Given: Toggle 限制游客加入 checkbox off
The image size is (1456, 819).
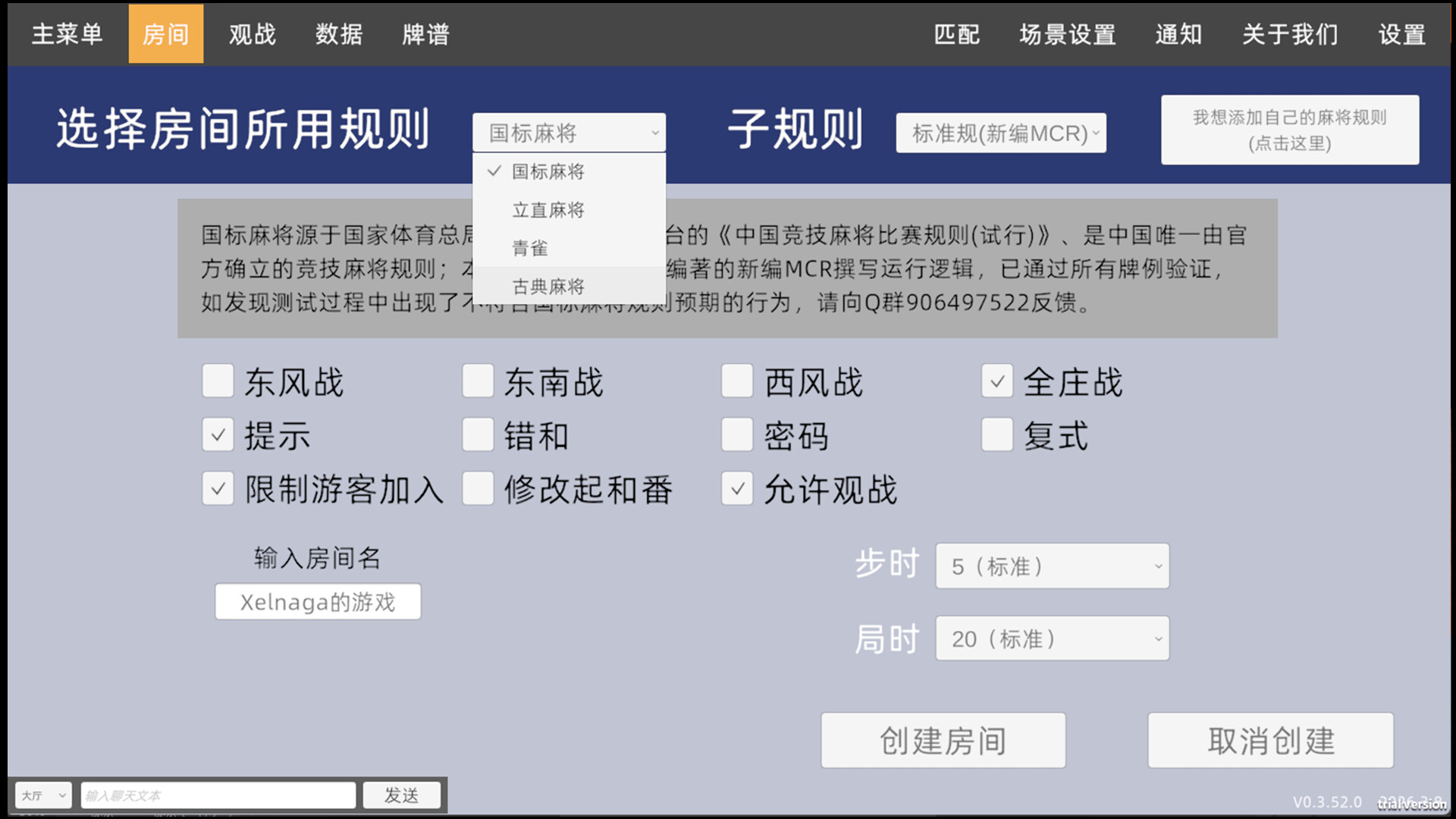Looking at the screenshot, I should point(218,489).
